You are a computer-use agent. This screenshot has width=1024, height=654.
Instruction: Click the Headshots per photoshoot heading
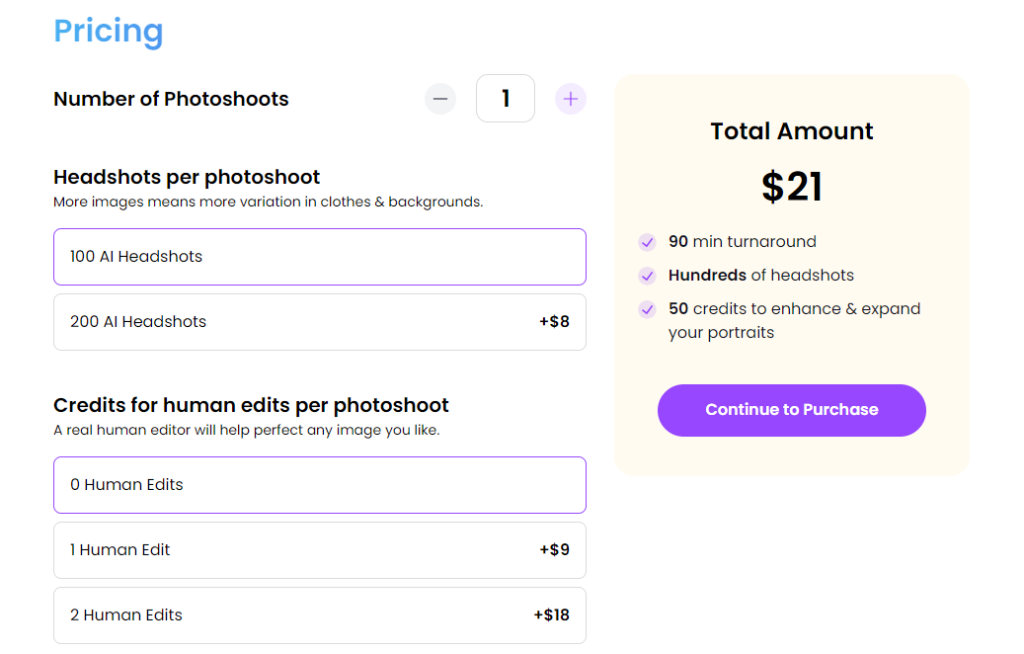187,177
